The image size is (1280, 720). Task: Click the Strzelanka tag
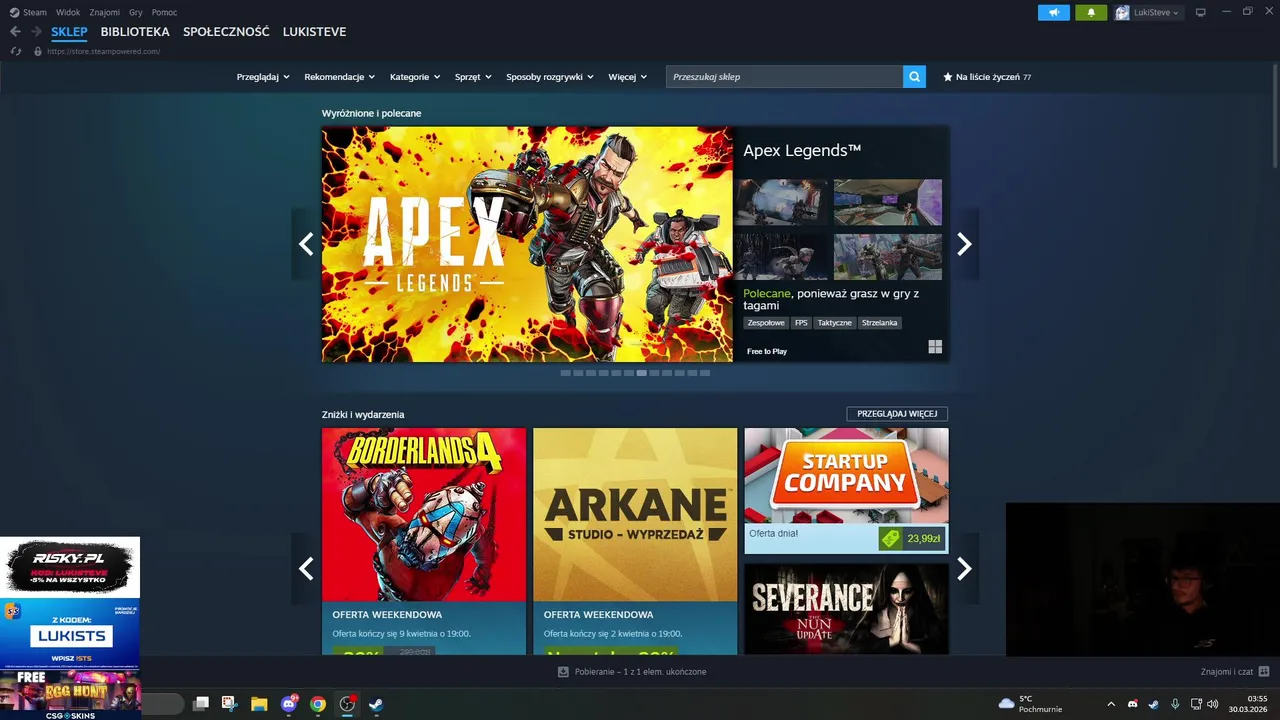pyautogui.click(x=880, y=323)
